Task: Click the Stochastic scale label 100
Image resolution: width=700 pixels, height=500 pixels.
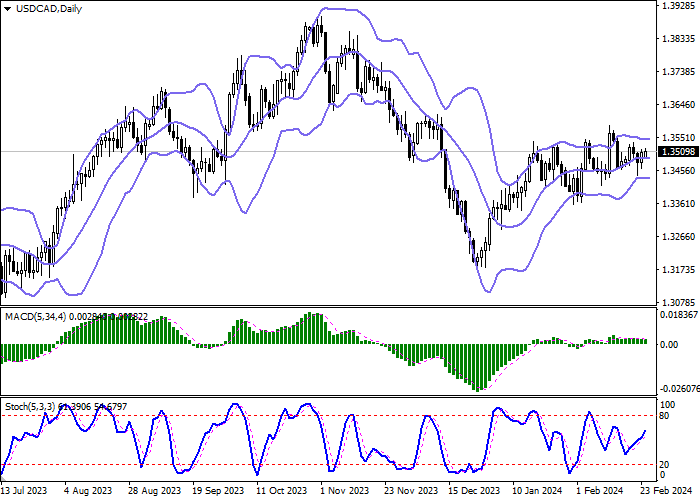Action: click(x=667, y=405)
